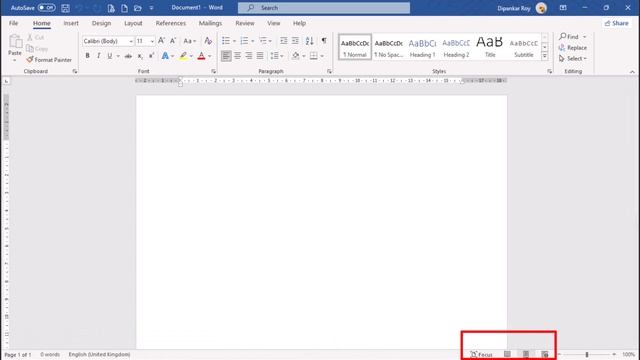Viewport: 640px width, 360px height.
Task: Switch to the Mailings tab
Action: (210, 23)
